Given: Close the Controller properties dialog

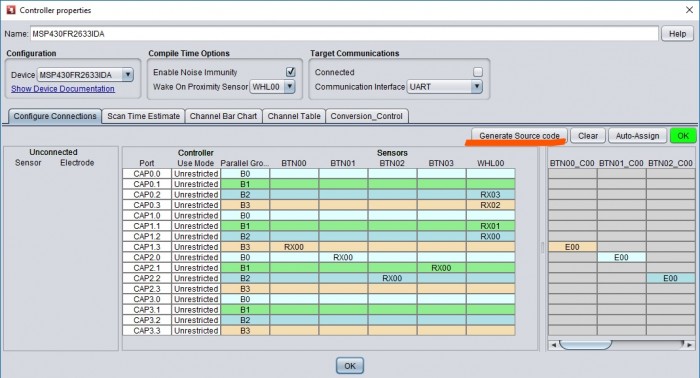Looking at the screenshot, I should 689,10.
